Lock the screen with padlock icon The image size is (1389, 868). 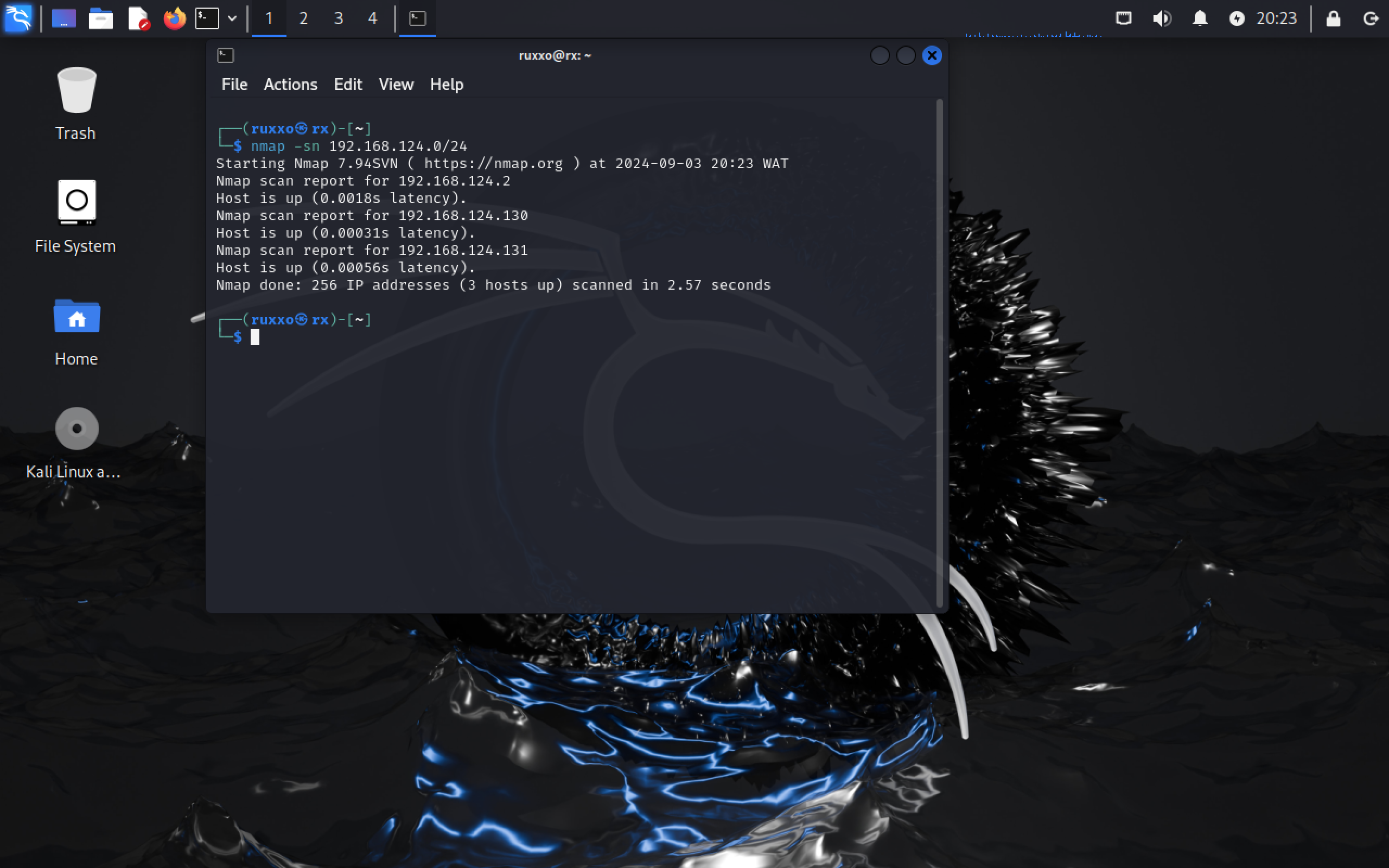click(1333, 18)
